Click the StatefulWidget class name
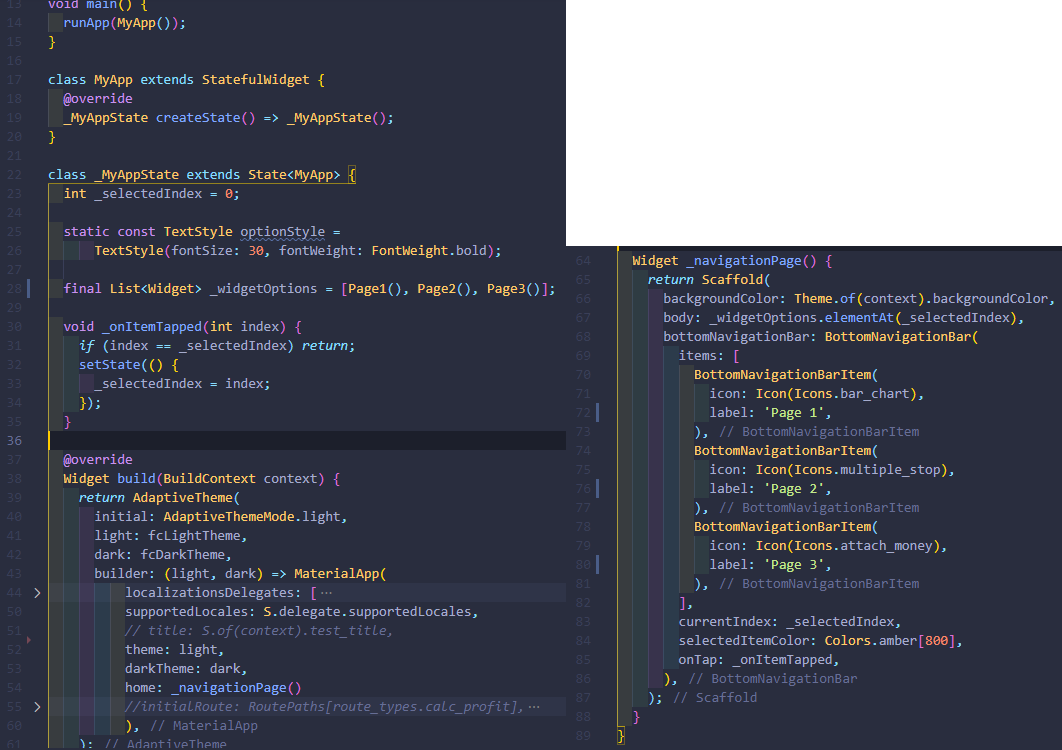The image size is (1062, 750). tap(255, 79)
